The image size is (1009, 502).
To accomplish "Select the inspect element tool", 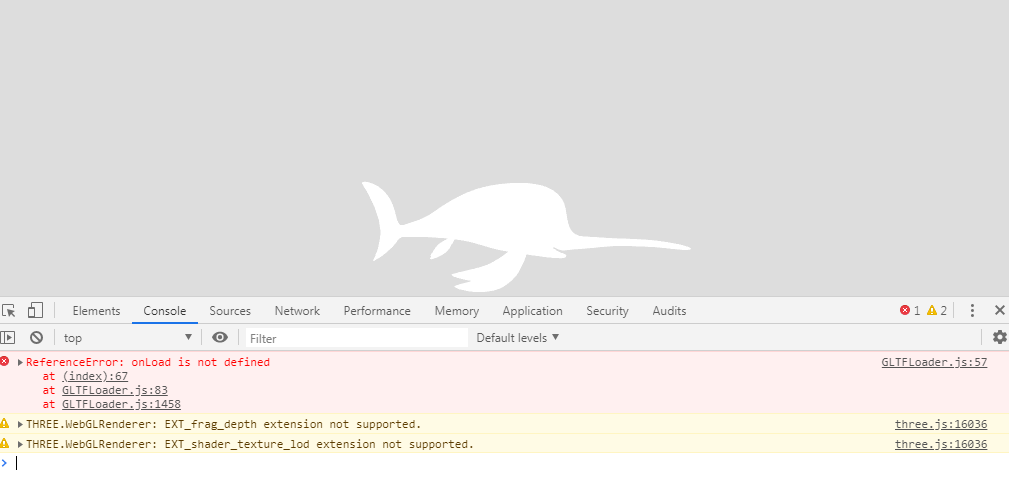I will 9,311.
